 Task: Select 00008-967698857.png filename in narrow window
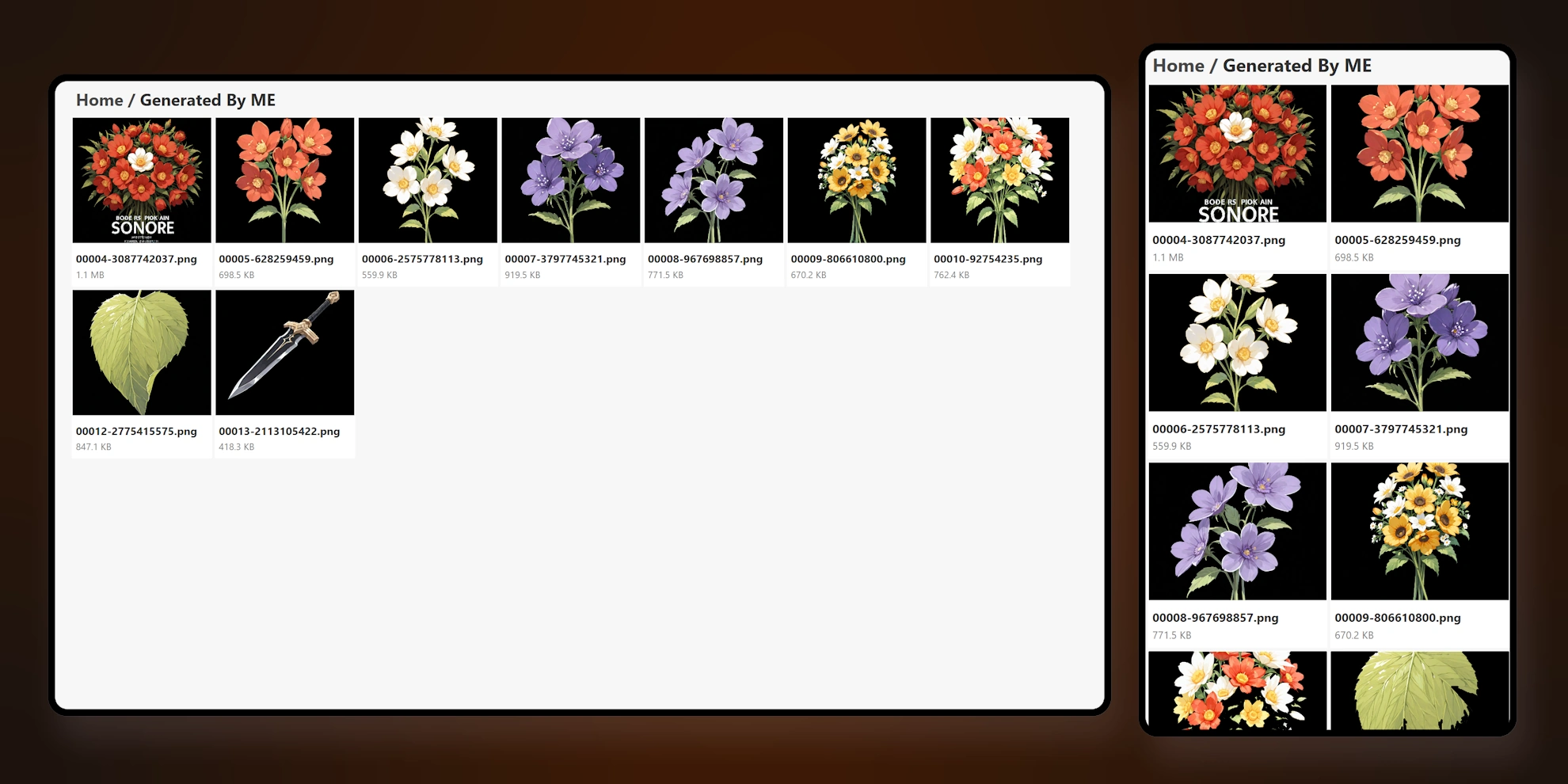(1216, 618)
